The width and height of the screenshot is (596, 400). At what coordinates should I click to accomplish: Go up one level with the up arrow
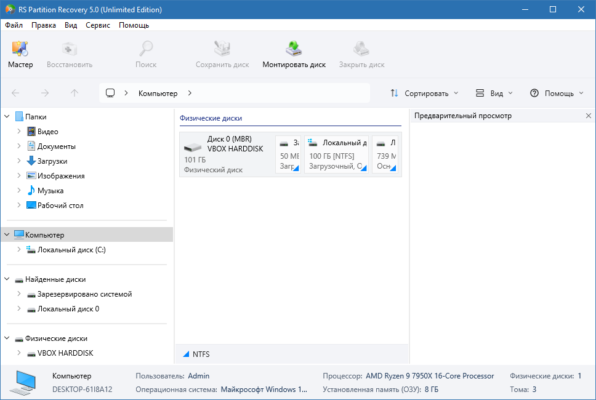click(74, 93)
